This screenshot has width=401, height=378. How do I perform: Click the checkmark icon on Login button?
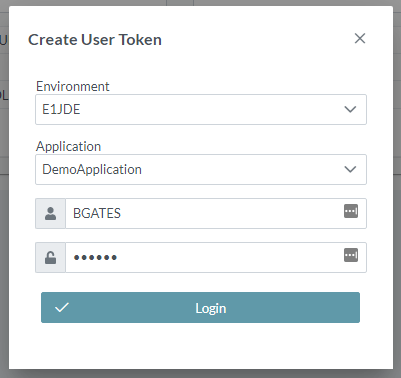(x=62, y=307)
